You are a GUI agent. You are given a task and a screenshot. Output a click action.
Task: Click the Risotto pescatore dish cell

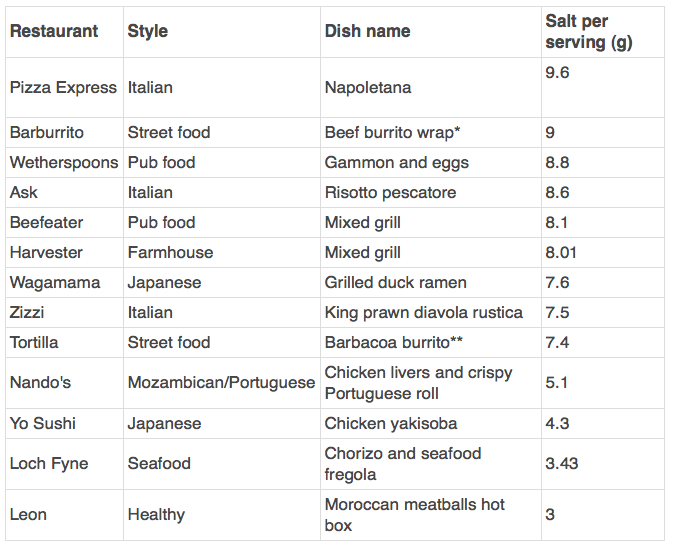pos(431,193)
